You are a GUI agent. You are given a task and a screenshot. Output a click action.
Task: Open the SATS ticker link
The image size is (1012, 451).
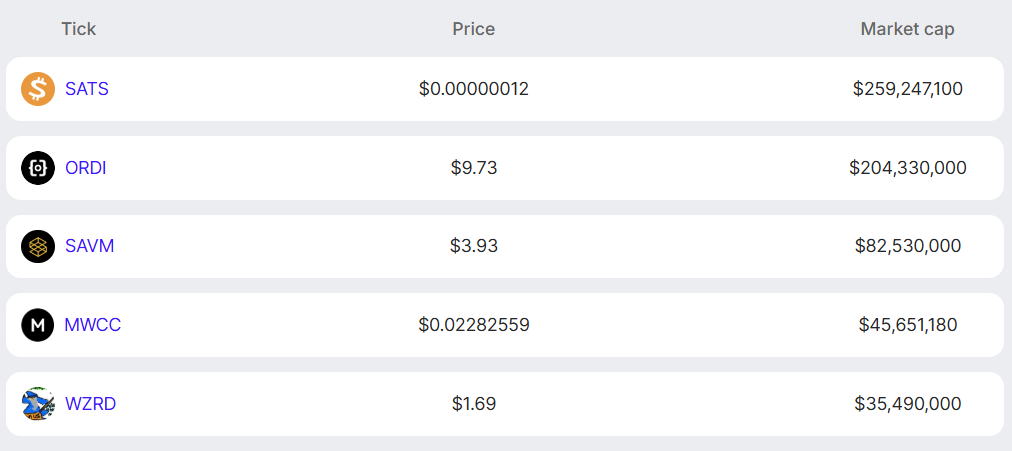(87, 89)
